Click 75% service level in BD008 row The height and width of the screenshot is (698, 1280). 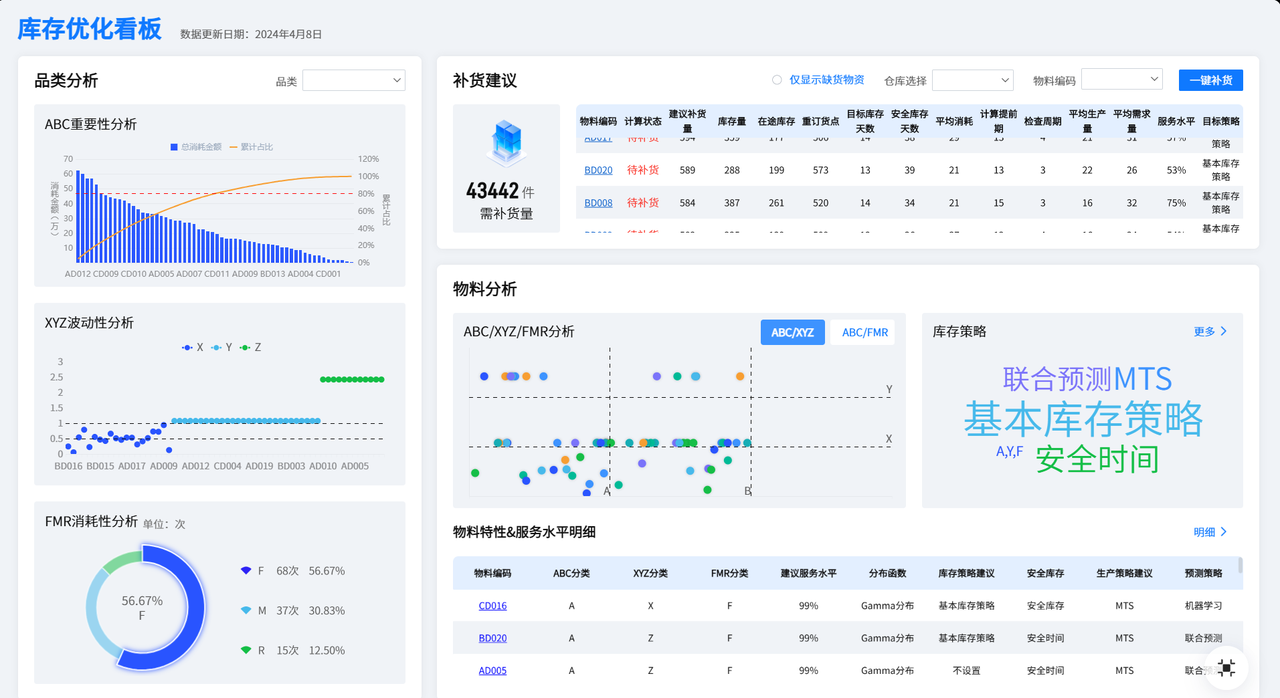pos(1175,203)
